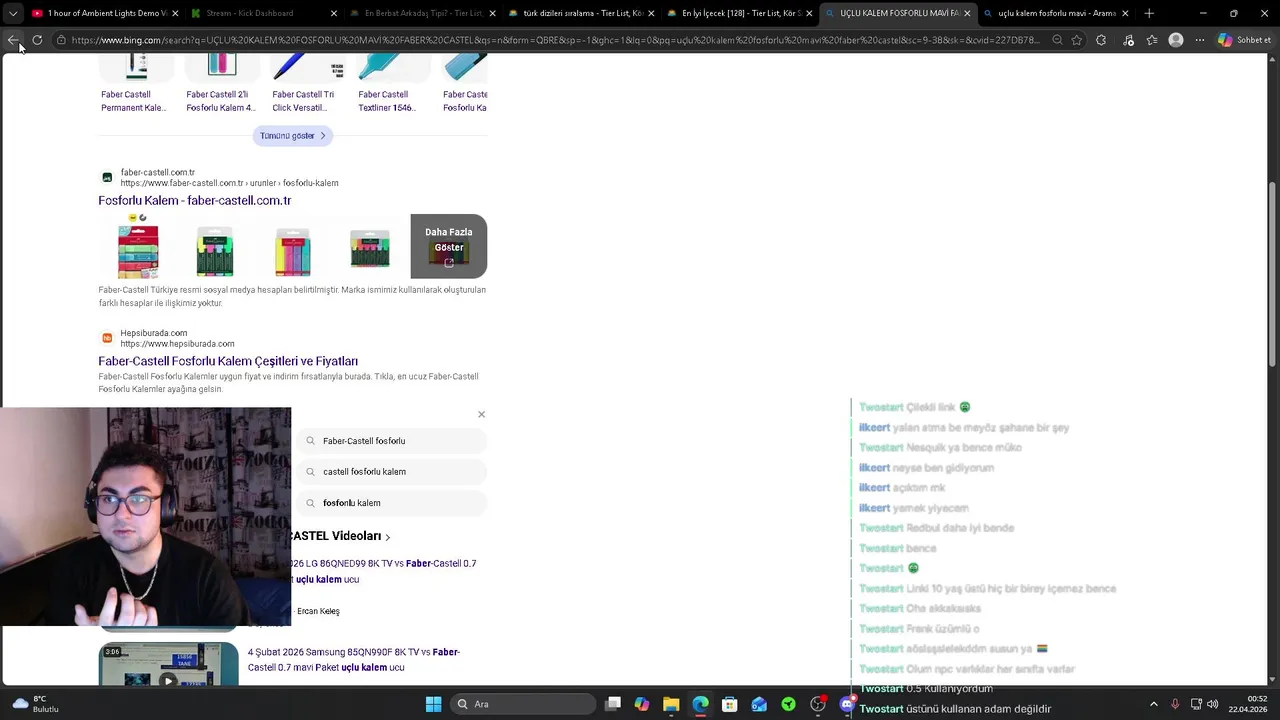This screenshot has height=720, width=1280.
Task: Switch to the En Berbat Arkadaş Tipi tab
Action: (x=424, y=13)
